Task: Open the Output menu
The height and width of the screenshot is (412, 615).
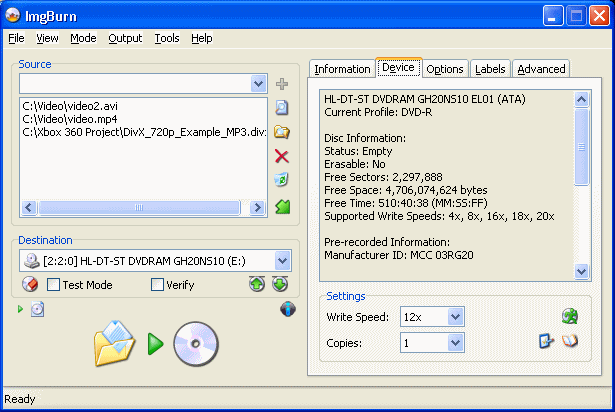Action: 125,38
